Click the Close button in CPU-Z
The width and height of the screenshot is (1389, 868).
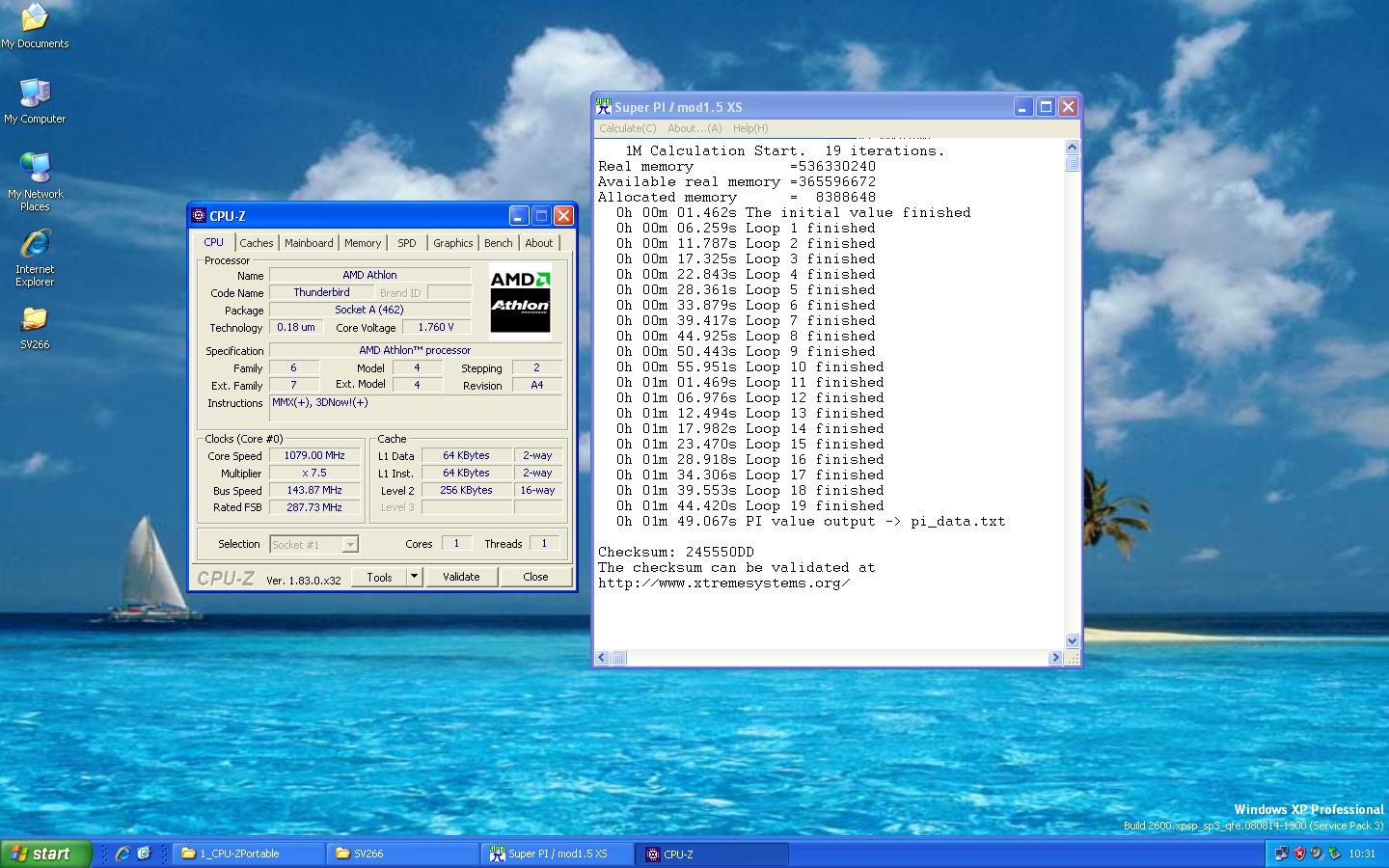[535, 577]
